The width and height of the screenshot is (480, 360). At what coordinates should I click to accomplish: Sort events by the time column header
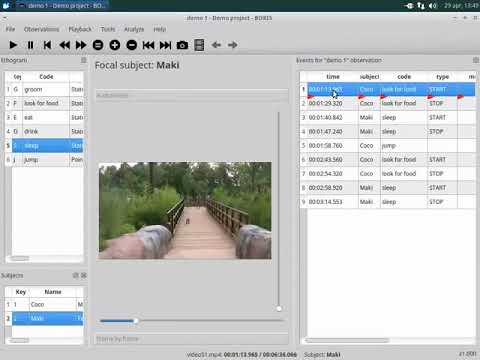(333, 77)
